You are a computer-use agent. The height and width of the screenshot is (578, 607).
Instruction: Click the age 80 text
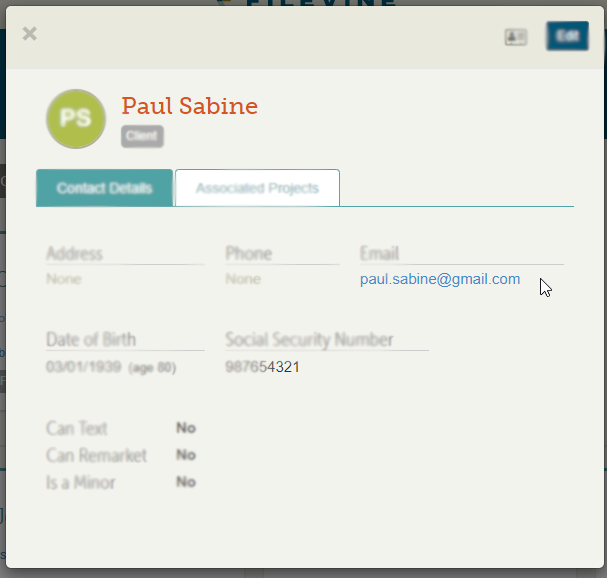coord(152,367)
